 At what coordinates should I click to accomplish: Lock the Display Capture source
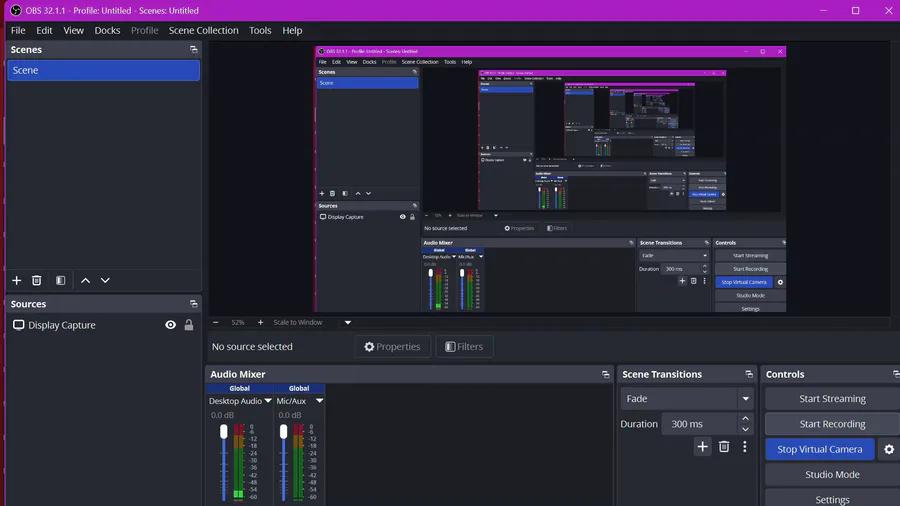click(x=189, y=325)
